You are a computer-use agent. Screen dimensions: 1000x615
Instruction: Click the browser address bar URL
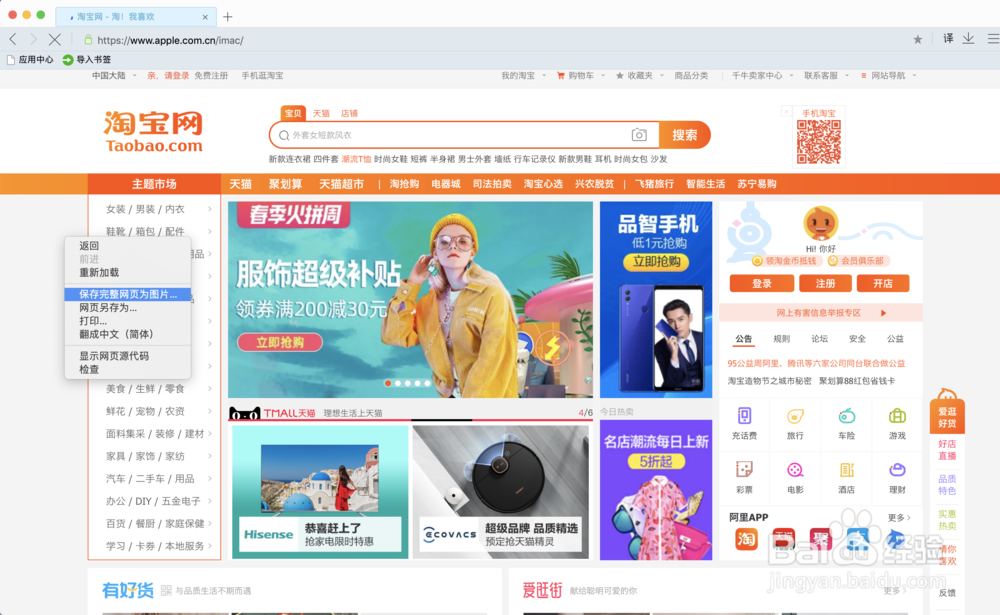170,40
